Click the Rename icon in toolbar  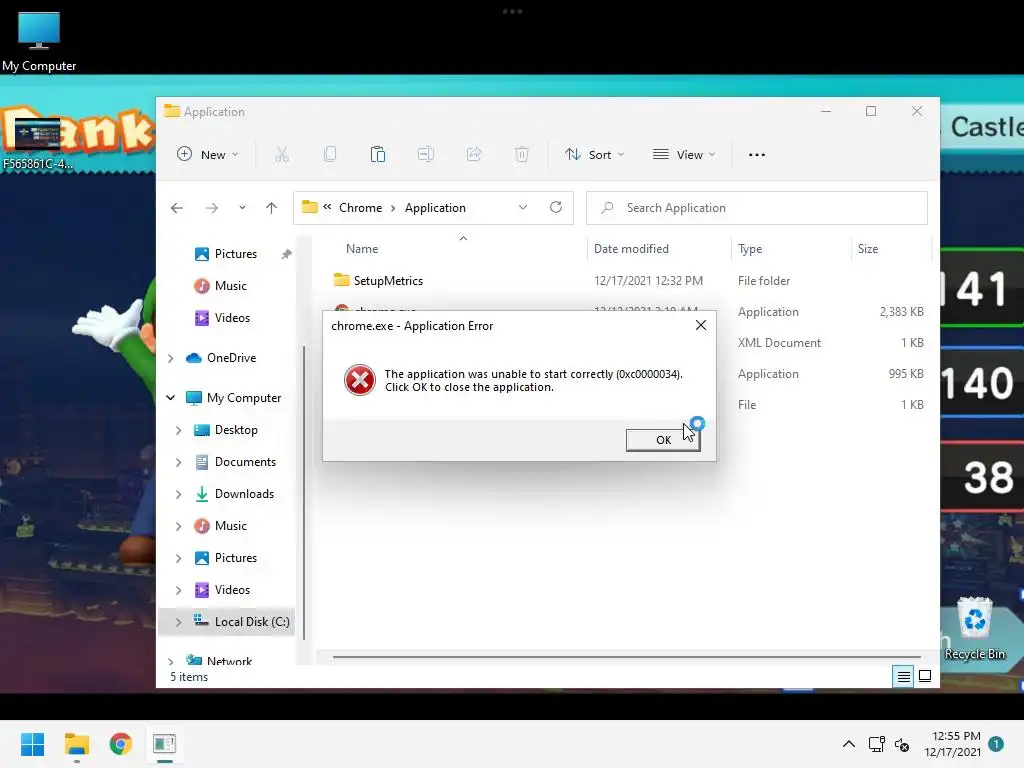click(426, 155)
